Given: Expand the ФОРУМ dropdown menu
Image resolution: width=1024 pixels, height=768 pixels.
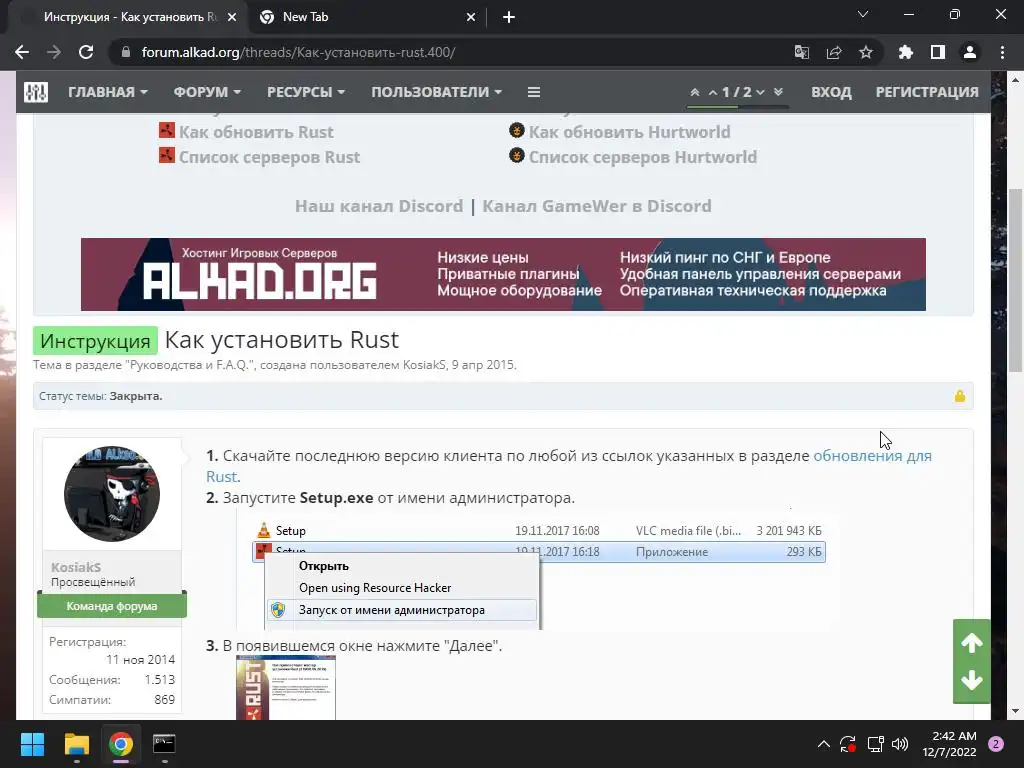Looking at the screenshot, I should click(x=207, y=92).
